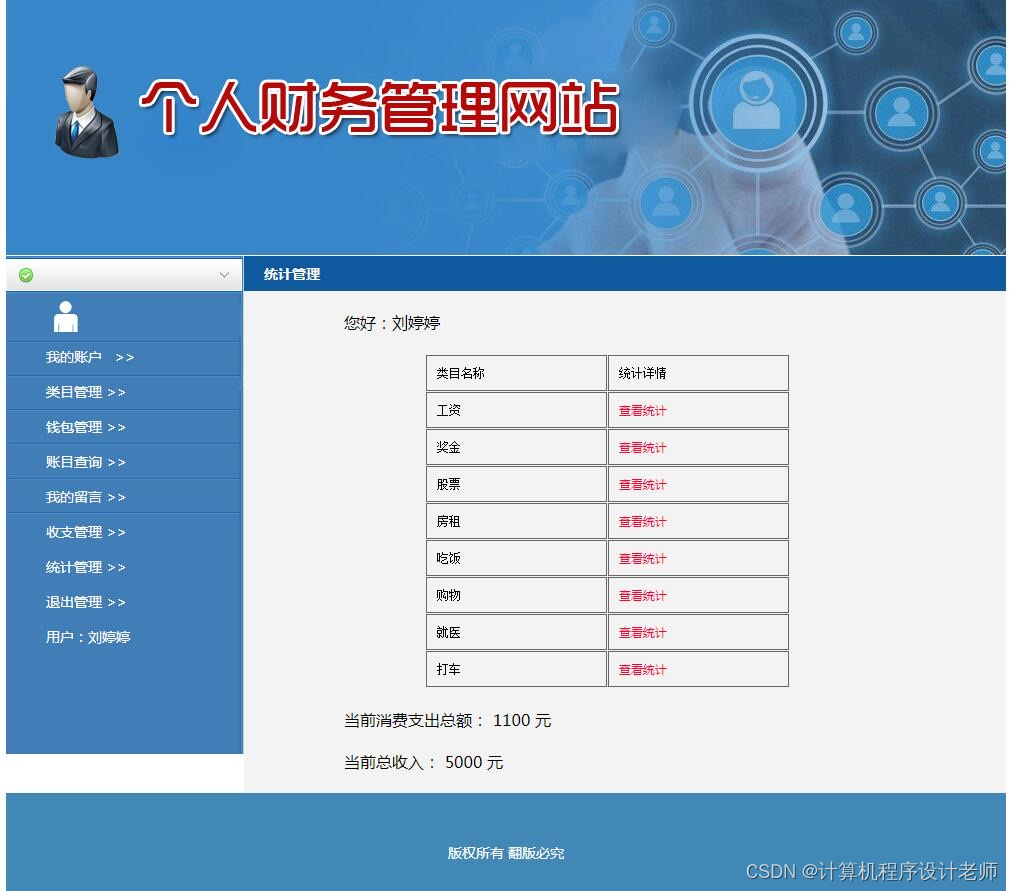Open 统计管理 in sidebar
This screenshot has height=891, width=1014.
85,566
